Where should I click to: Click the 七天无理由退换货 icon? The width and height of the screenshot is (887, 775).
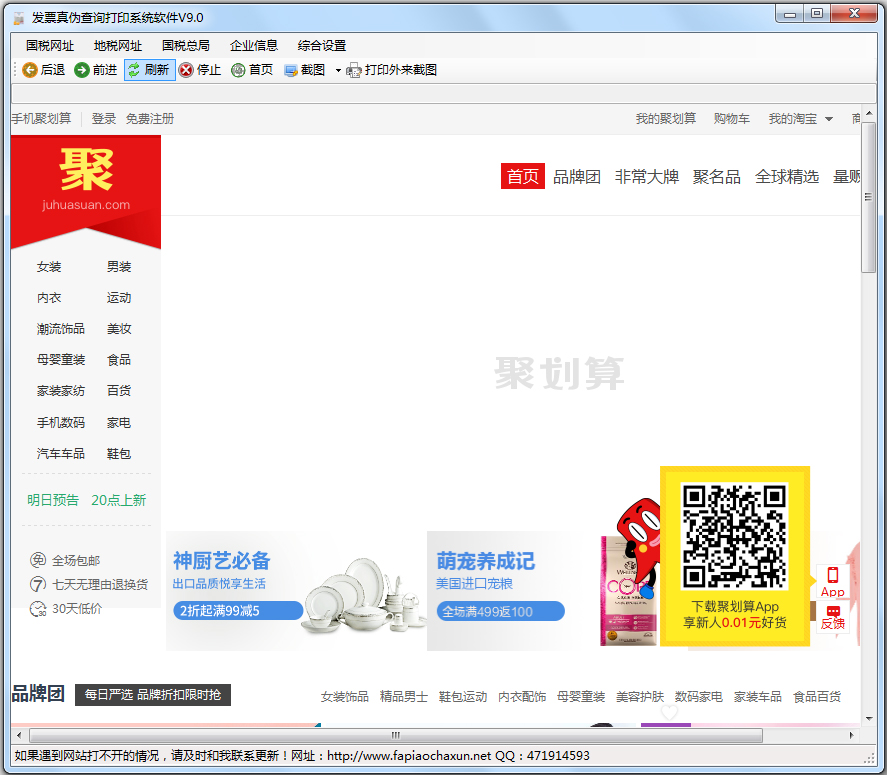(x=38, y=584)
